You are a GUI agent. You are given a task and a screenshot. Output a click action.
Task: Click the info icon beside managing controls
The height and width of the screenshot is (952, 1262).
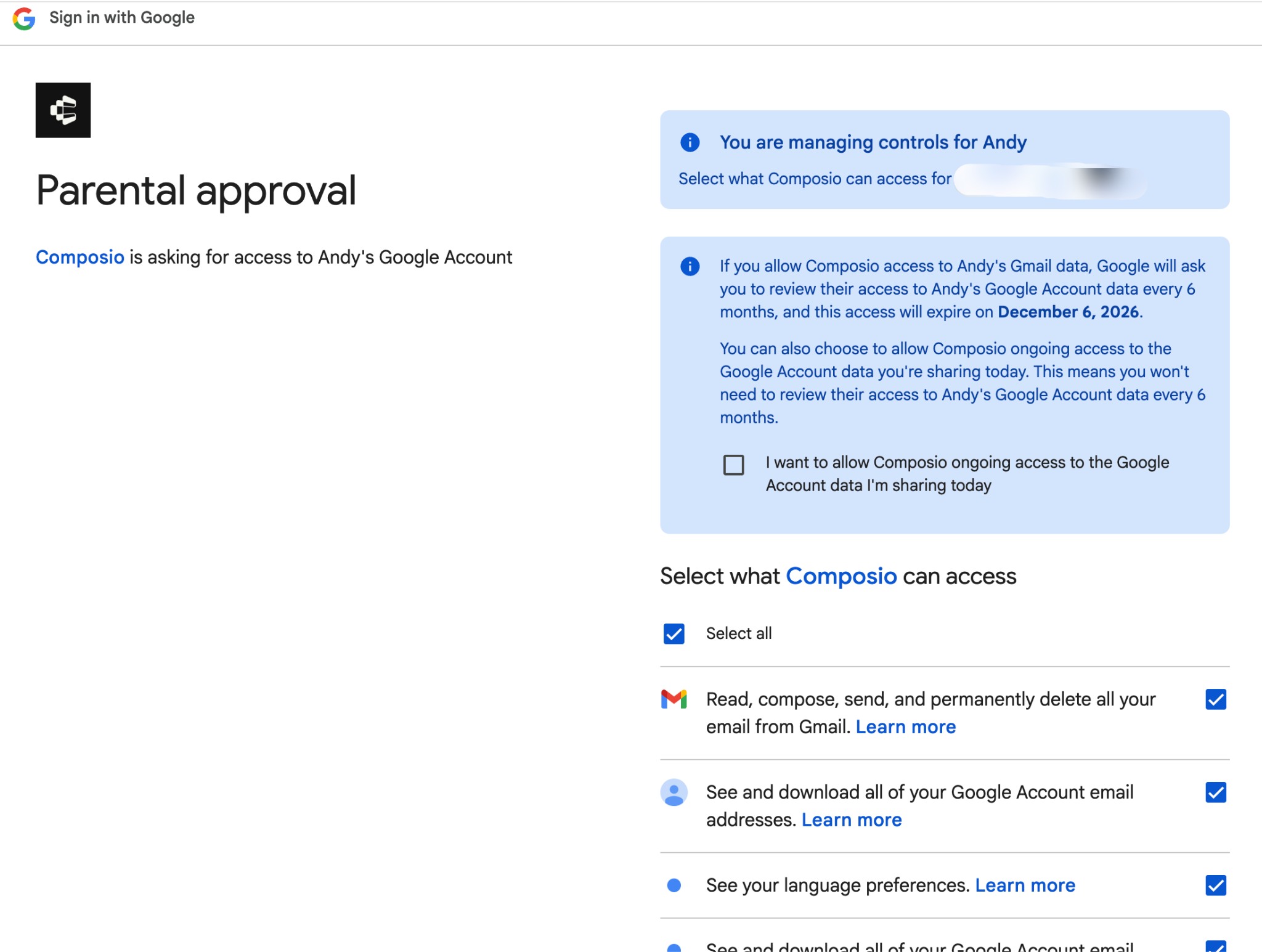click(690, 142)
